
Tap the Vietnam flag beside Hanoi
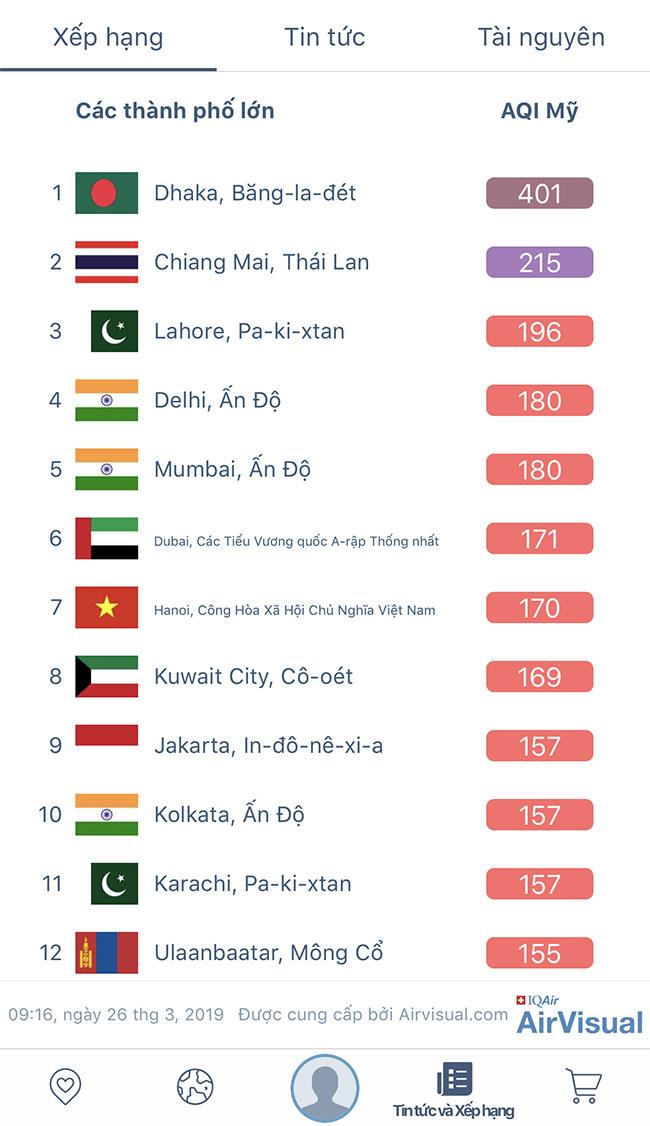pyautogui.click(x=106, y=608)
